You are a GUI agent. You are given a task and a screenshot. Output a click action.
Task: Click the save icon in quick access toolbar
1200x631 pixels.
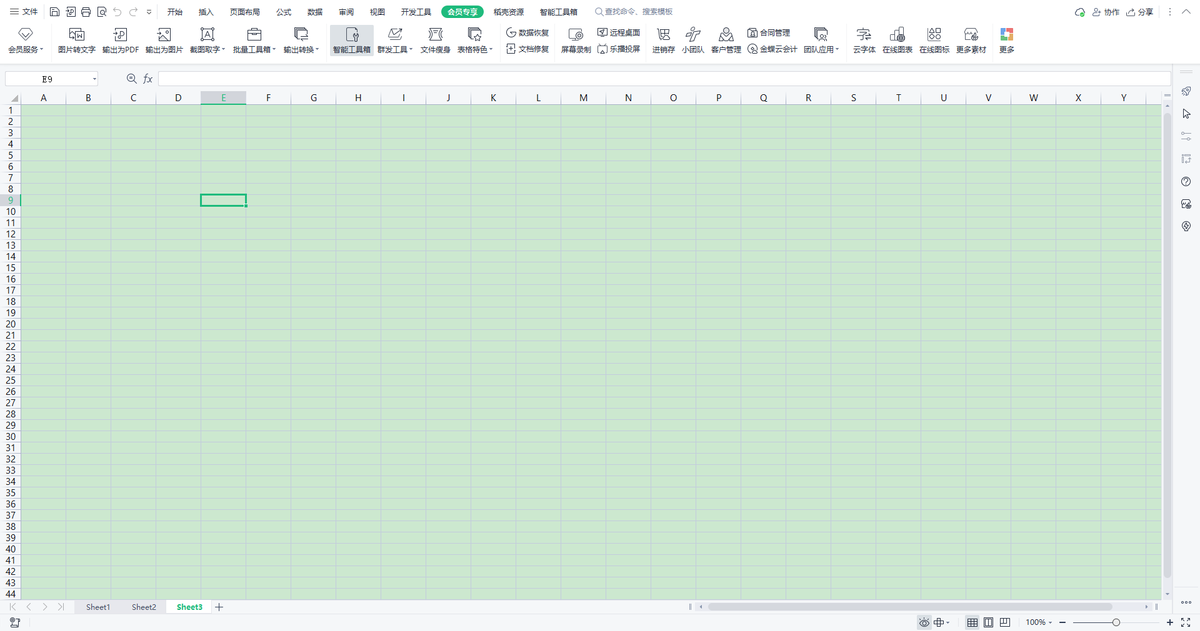tap(54, 12)
